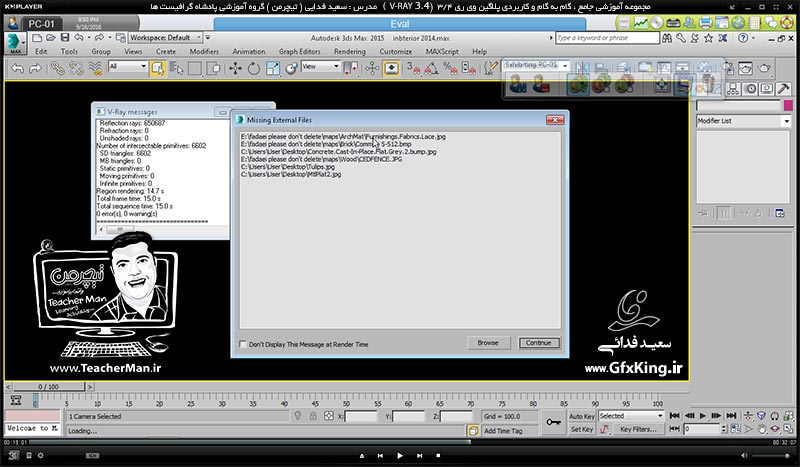The image size is (800, 467).
Task: Activate the Select and Move tool
Action: [x=235, y=68]
